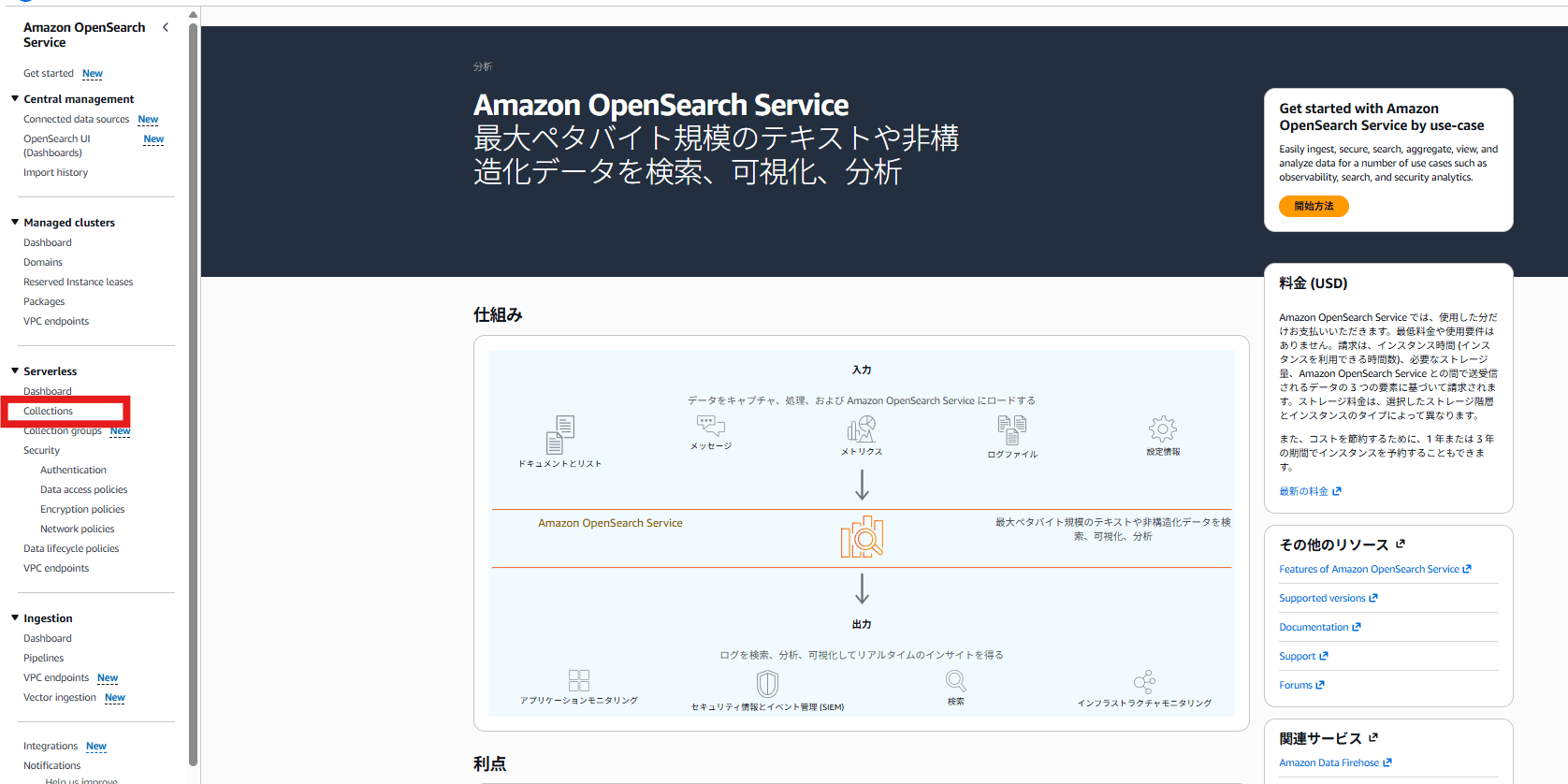
Task: Open Packages page
Action: tap(44, 301)
